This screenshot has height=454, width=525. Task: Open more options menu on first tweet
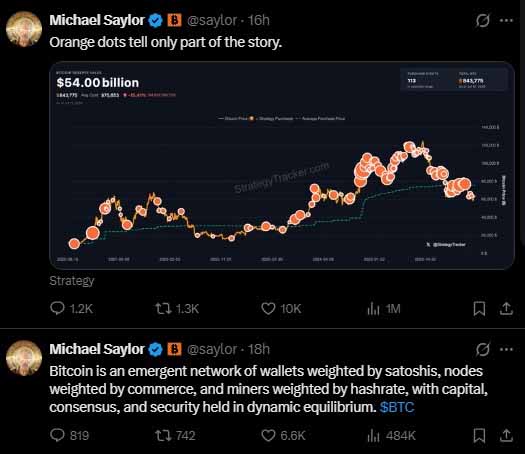pos(506,20)
